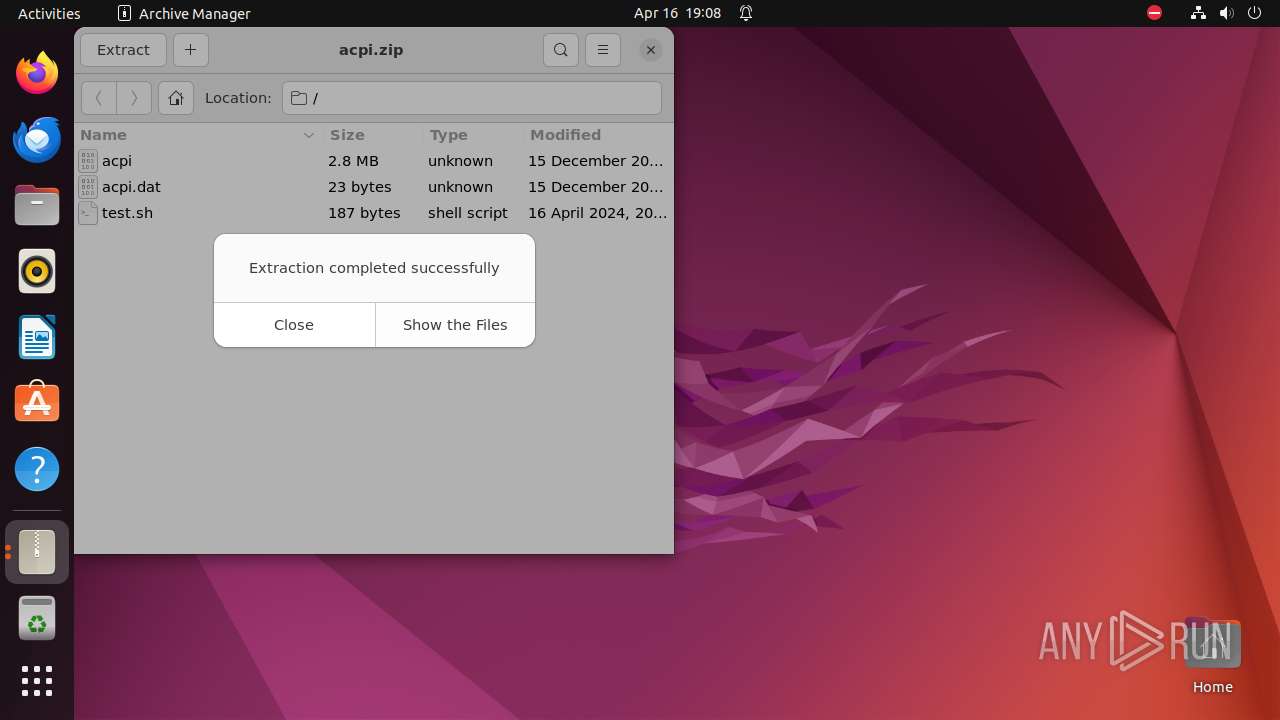Screen dimensions: 1280x720
Task: Click the 23 bytes size cell
Action: 360,187
